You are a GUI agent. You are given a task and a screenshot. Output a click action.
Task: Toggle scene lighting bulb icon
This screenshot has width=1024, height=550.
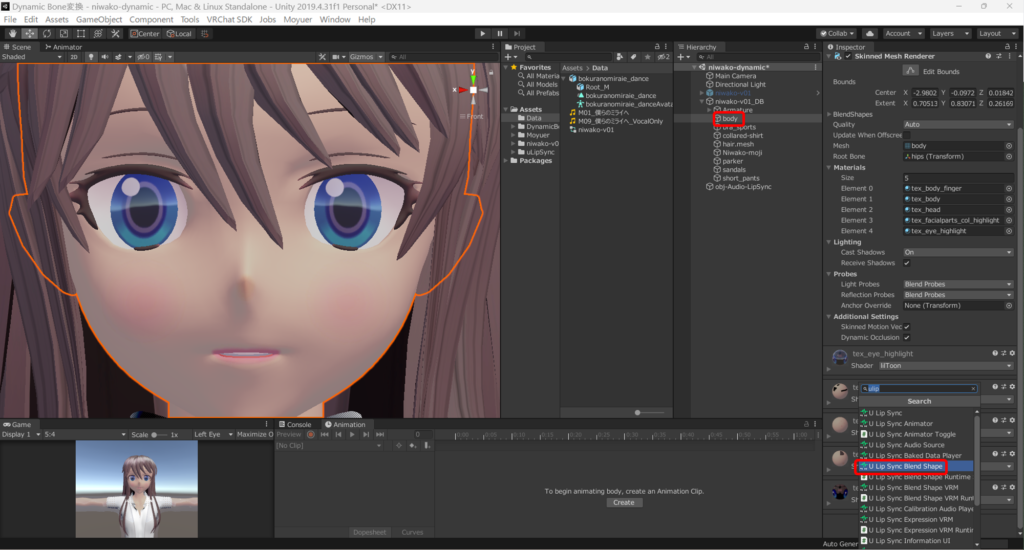click(91, 57)
